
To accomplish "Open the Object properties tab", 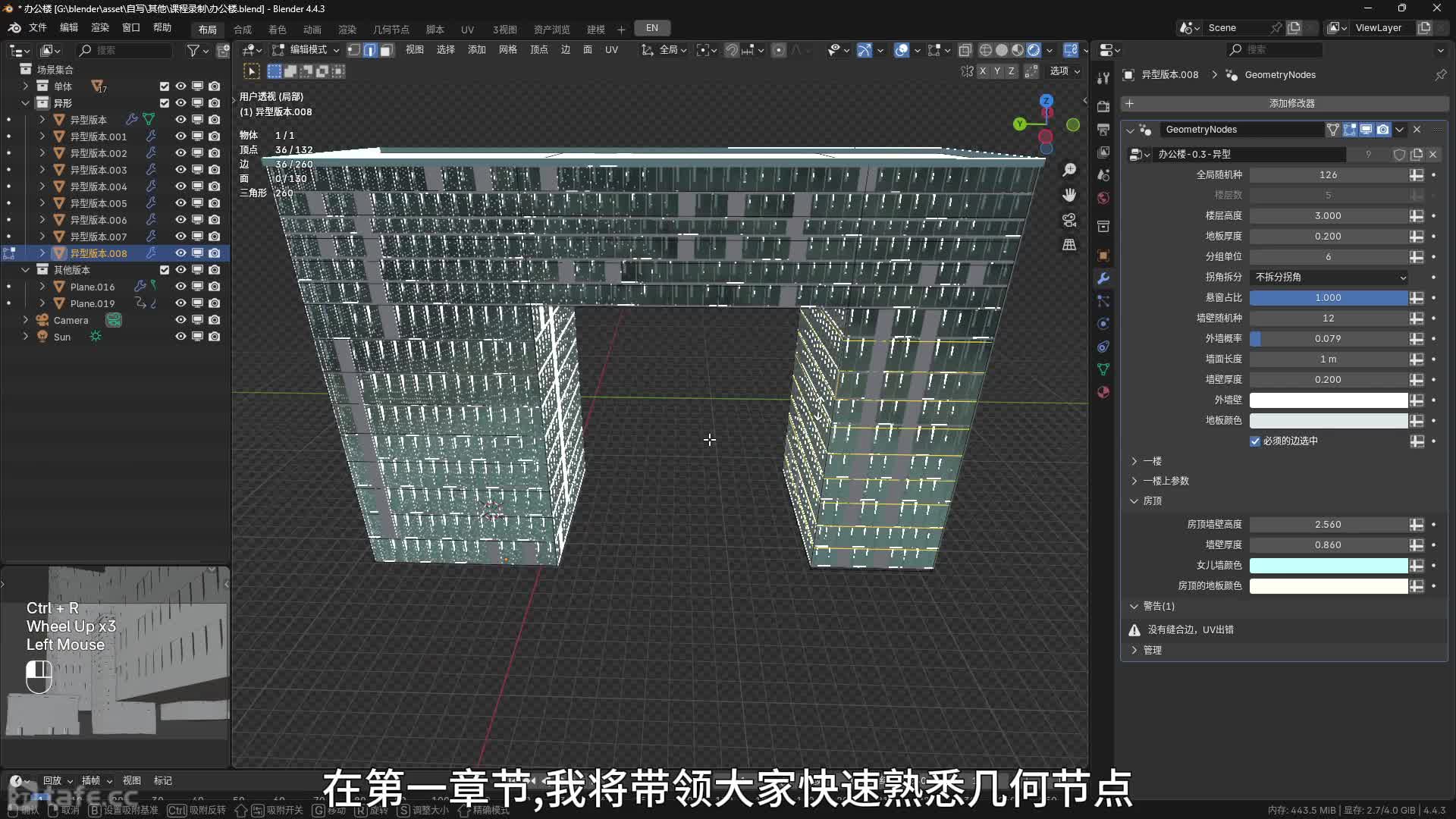I will click(1103, 256).
